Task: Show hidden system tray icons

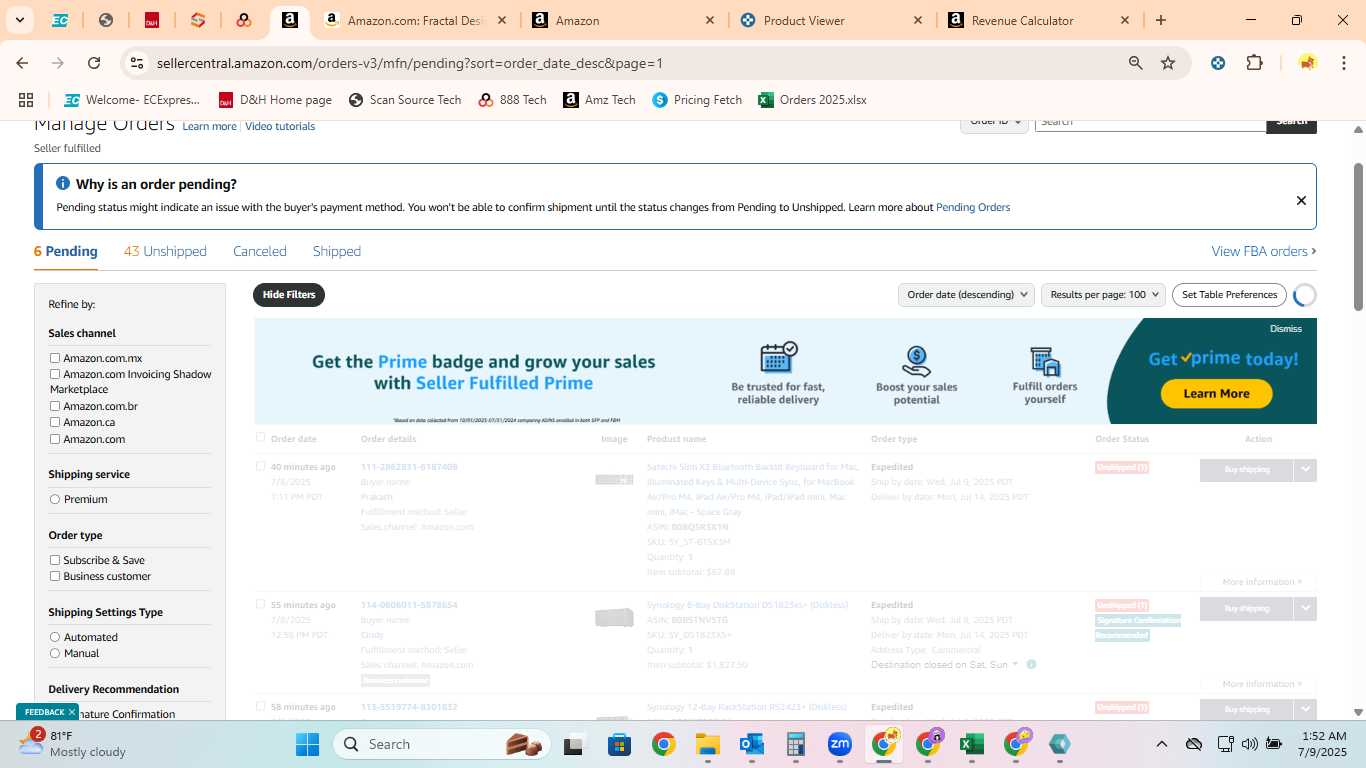Action: (1161, 744)
